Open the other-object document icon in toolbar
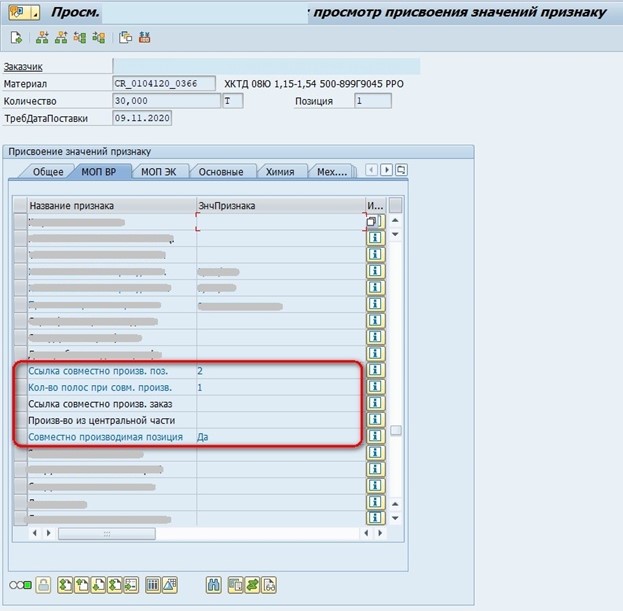Image resolution: width=623 pixels, height=611 pixels. pos(16,38)
